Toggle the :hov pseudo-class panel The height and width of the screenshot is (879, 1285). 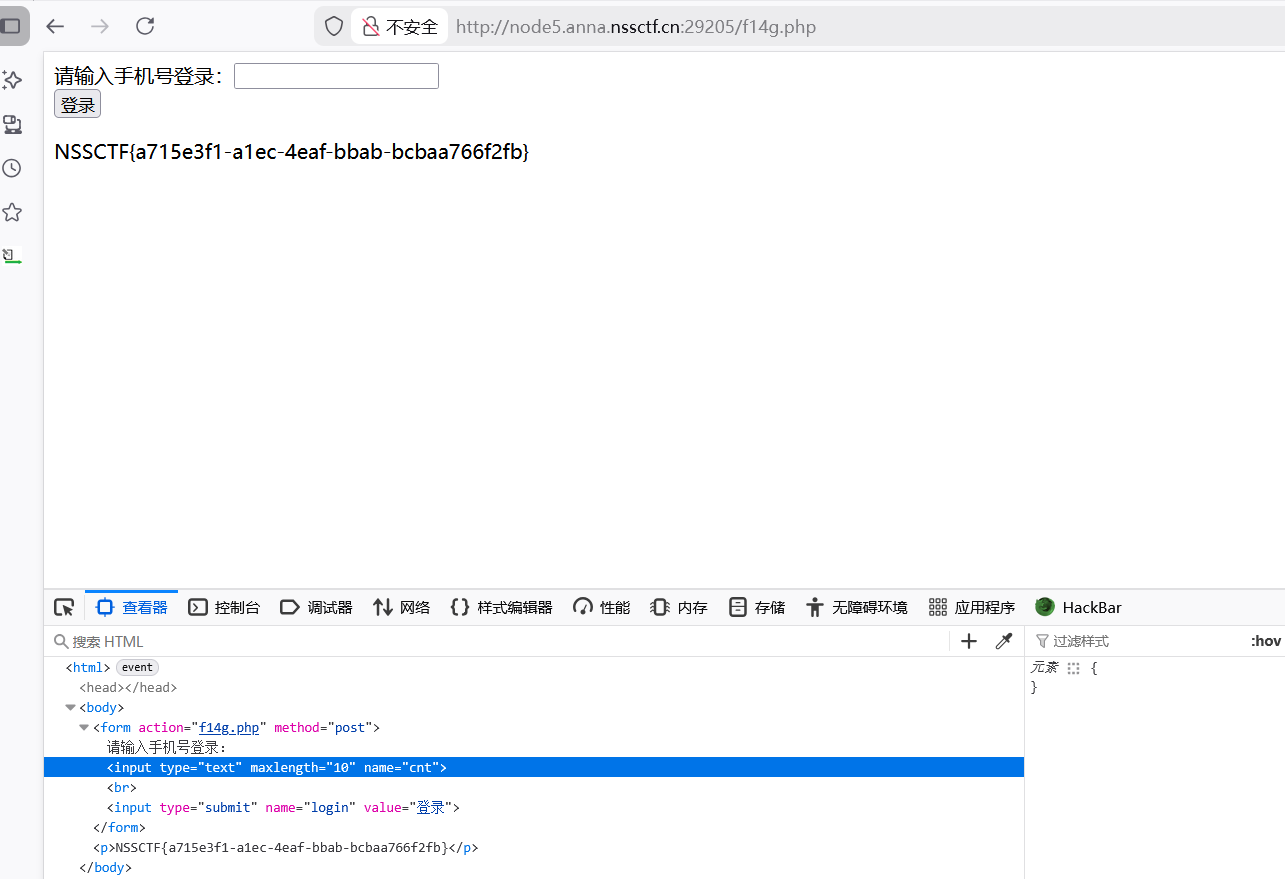1266,640
